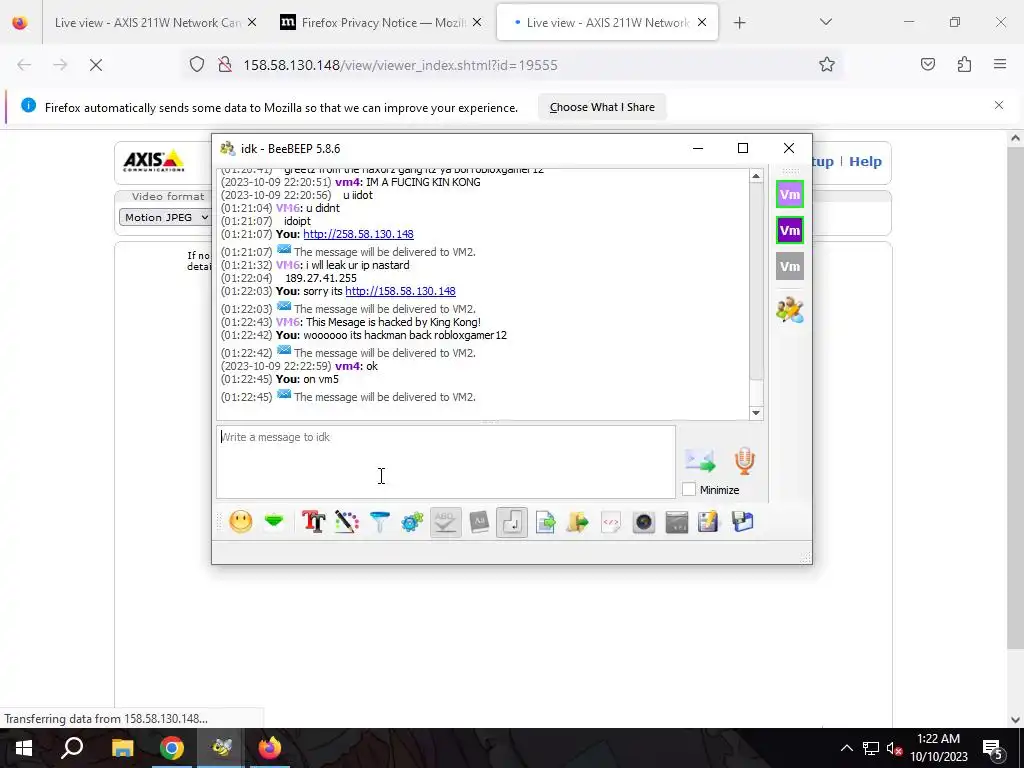The width and height of the screenshot is (1024, 768).
Task: Close the Firefox Privacy Notice tab
Action: 477,22
